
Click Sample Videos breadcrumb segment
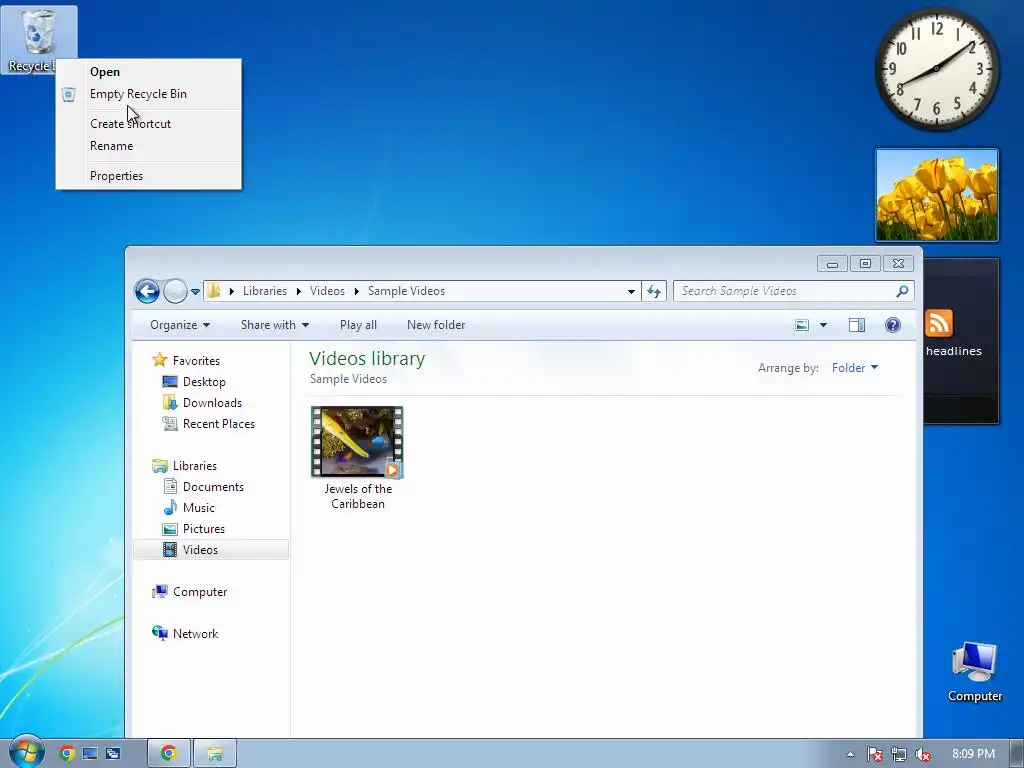coord(406,291)
